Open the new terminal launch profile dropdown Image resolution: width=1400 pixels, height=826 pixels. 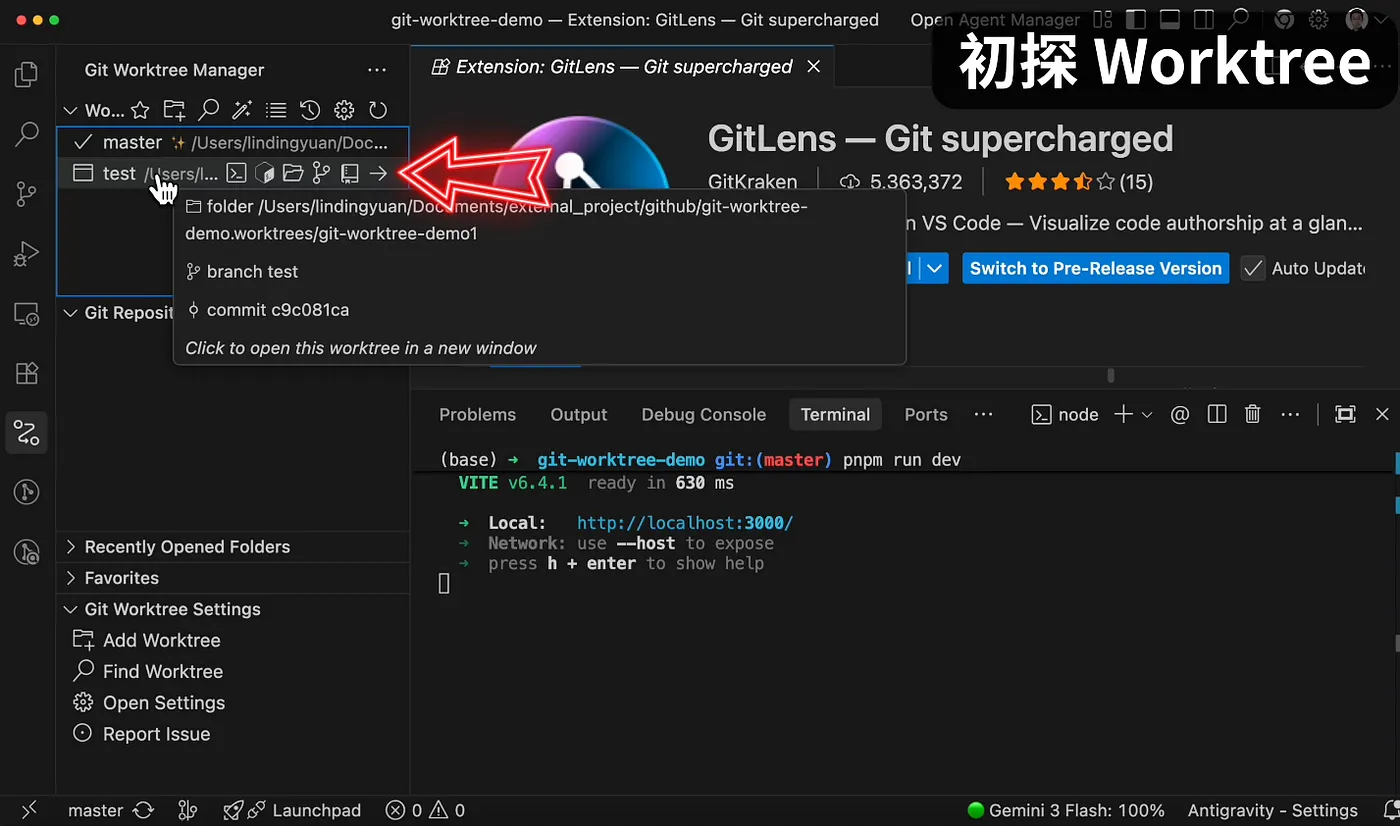pos(1147,414)
